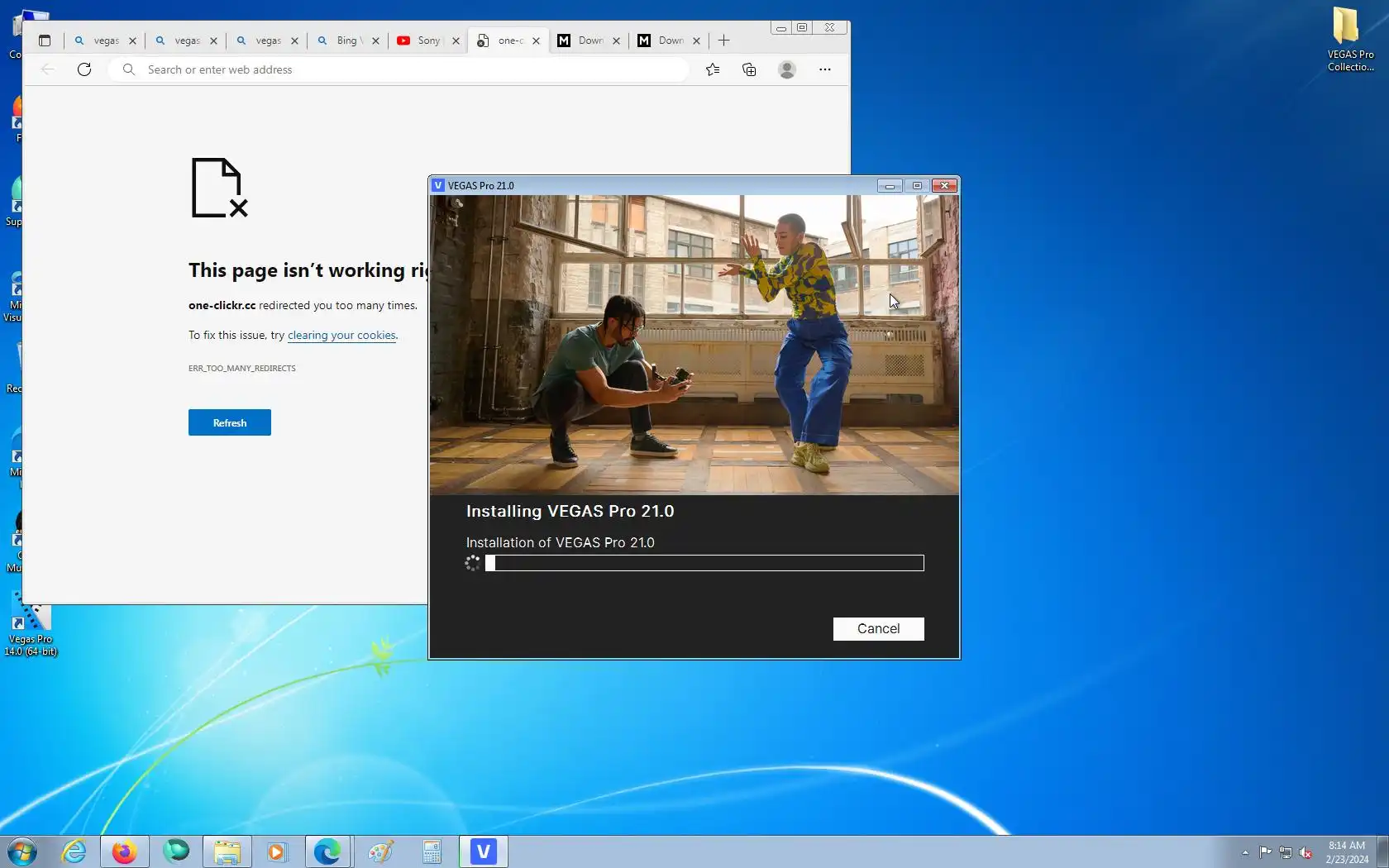Click the "one-clickr.cc" domain text
Screen dimensions: 1389x868
[222, 305]
